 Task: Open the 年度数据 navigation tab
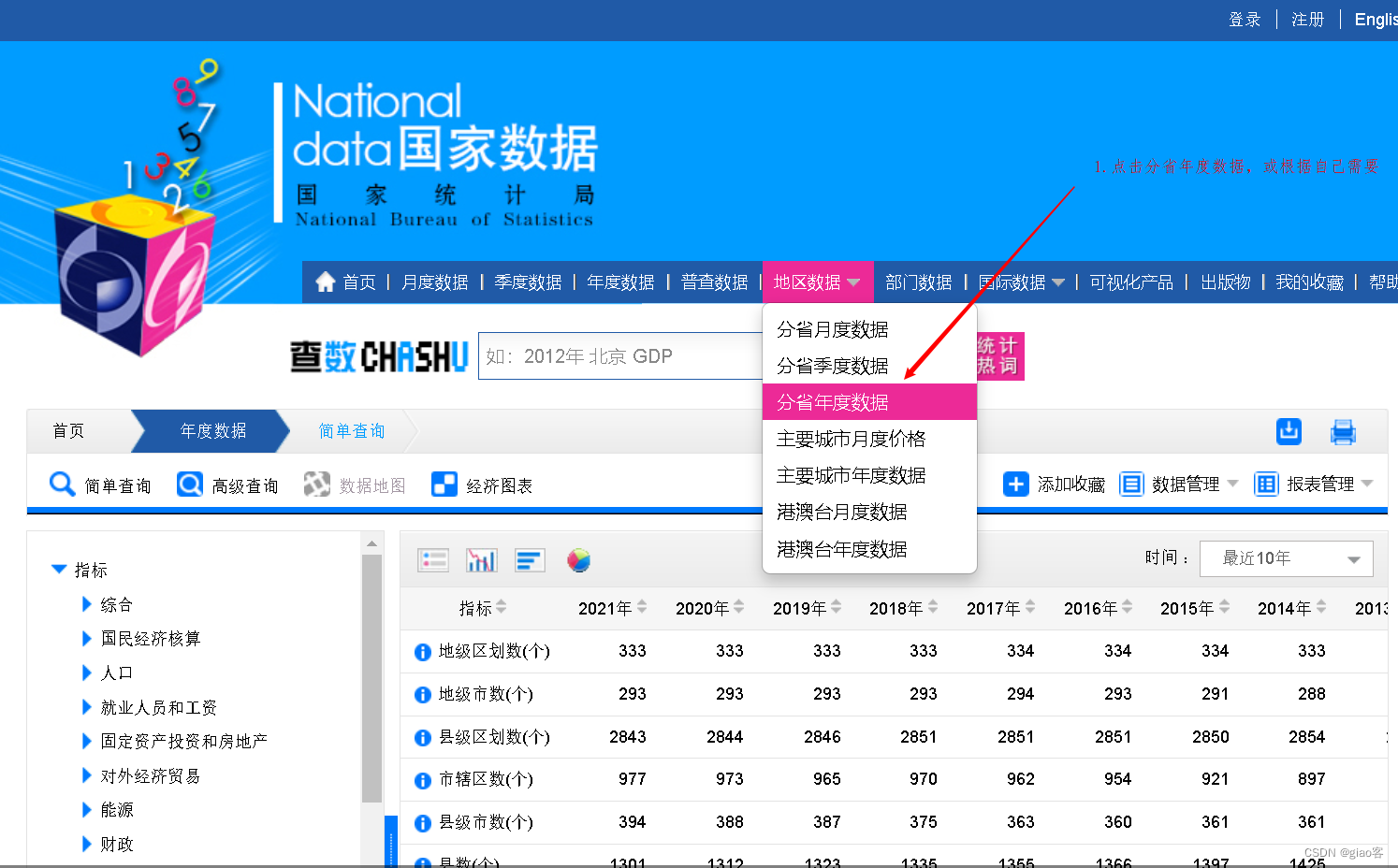[x=620, y=282]
